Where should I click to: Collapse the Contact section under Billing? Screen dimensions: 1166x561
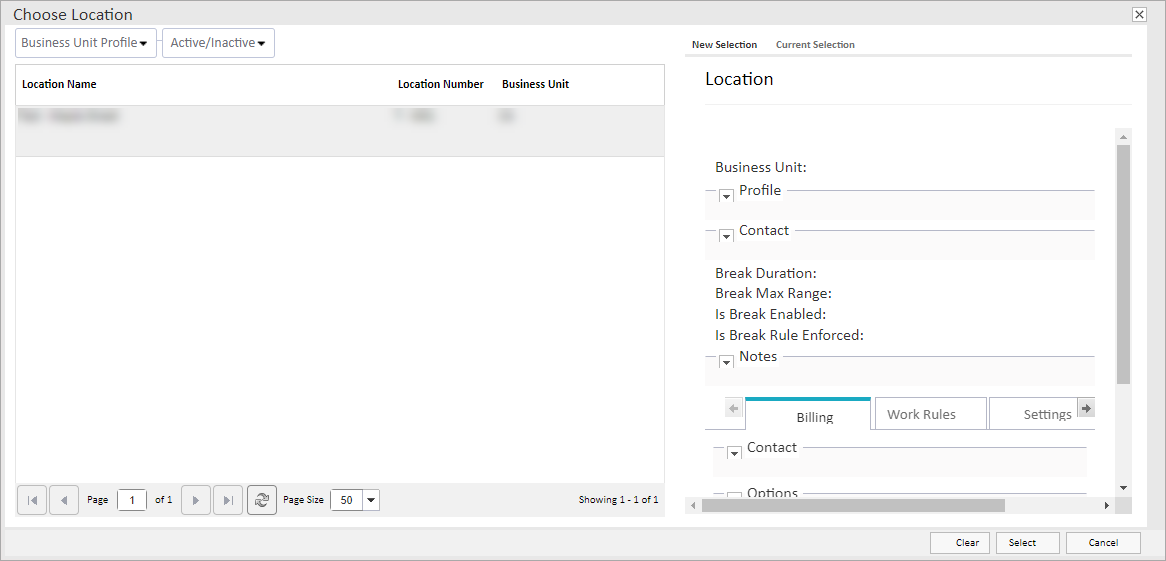734,453
